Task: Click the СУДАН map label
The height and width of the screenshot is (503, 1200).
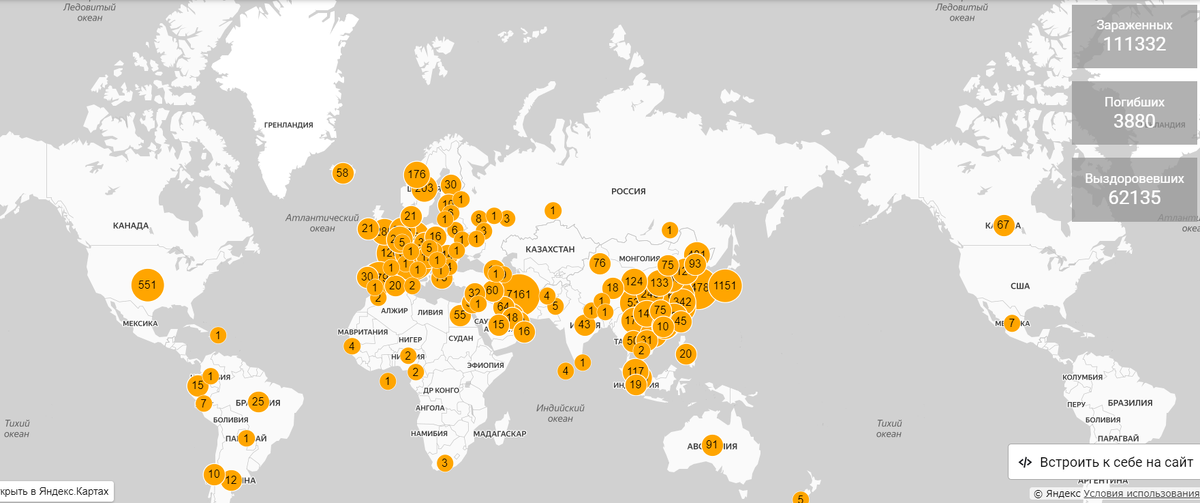Action: 462,338
